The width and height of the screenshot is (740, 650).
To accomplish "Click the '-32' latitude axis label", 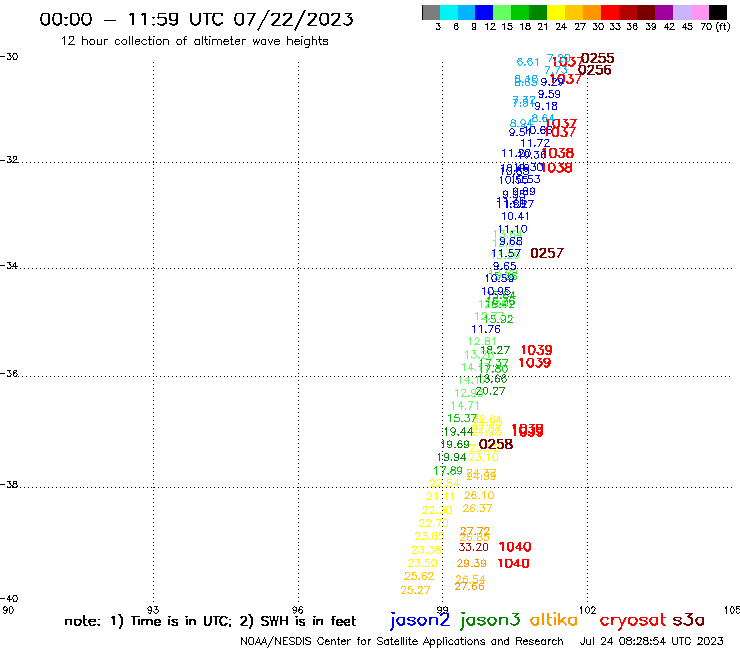I will pos(9,160).
